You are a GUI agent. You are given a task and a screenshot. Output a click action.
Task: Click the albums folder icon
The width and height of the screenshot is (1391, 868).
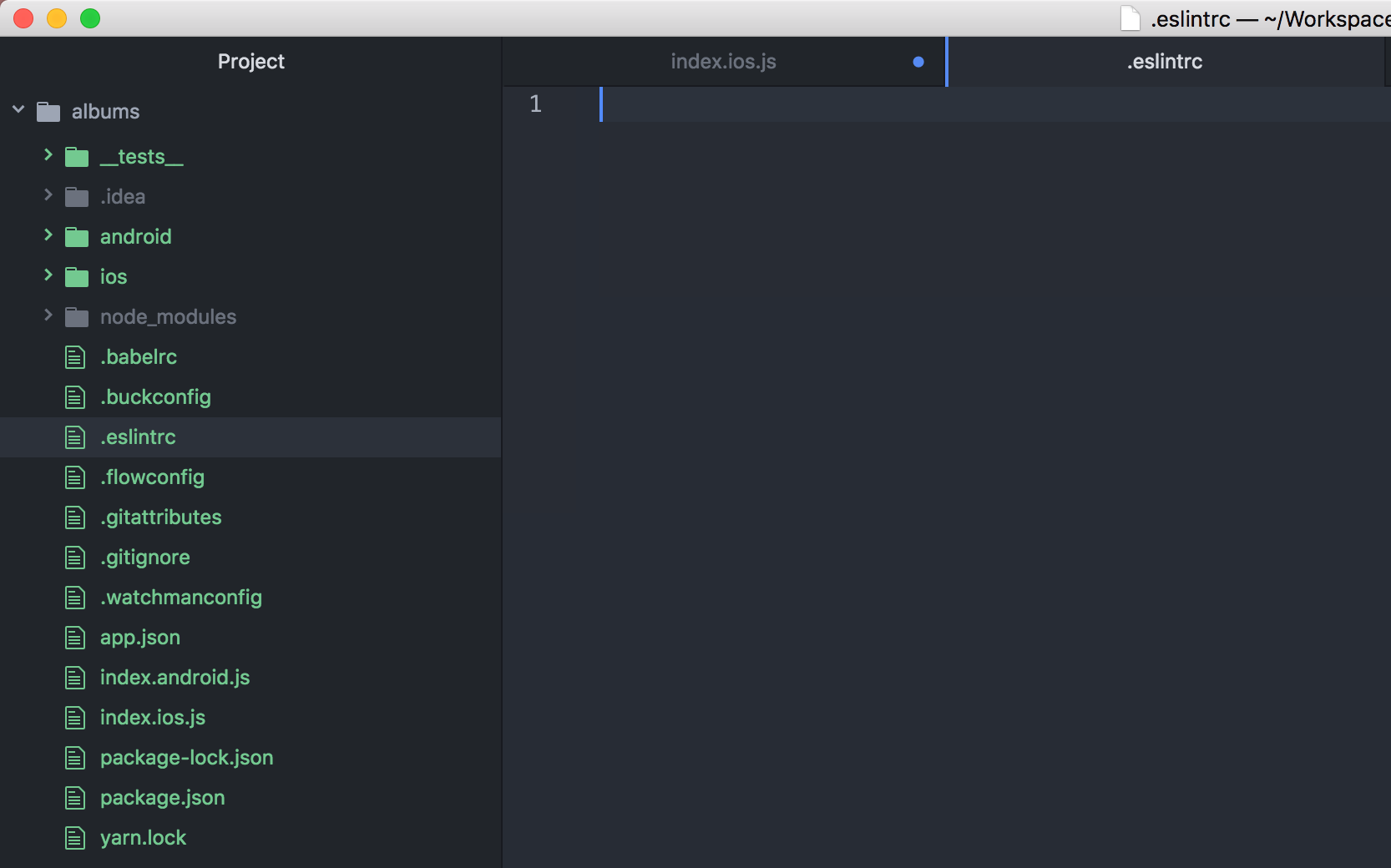[x=48, y=111]
